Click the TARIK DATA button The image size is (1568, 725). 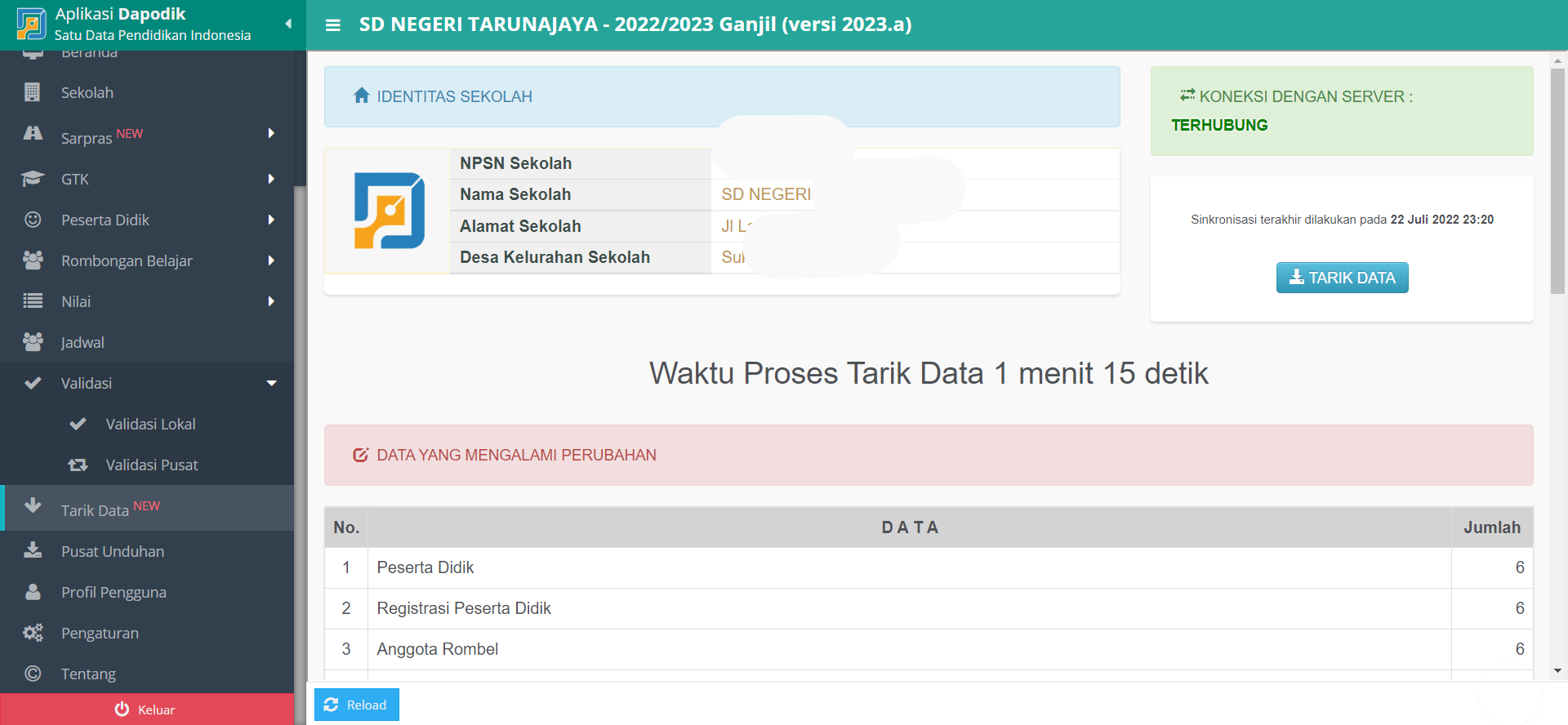pyautogui.click(x=1342, y=278)
